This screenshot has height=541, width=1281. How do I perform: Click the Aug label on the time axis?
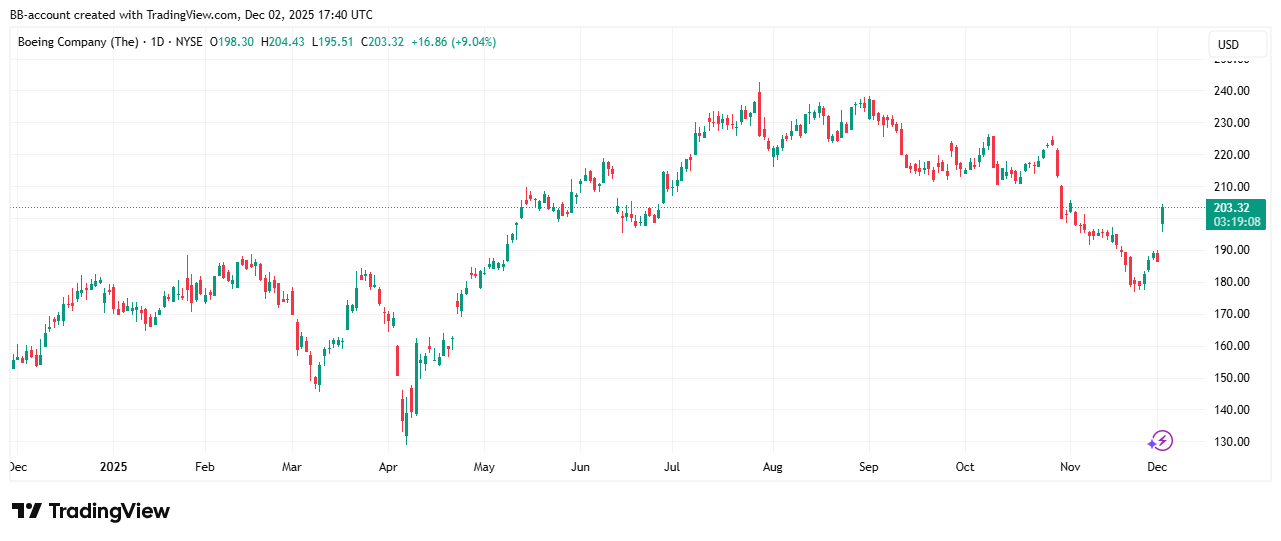[x=771, y=467]
